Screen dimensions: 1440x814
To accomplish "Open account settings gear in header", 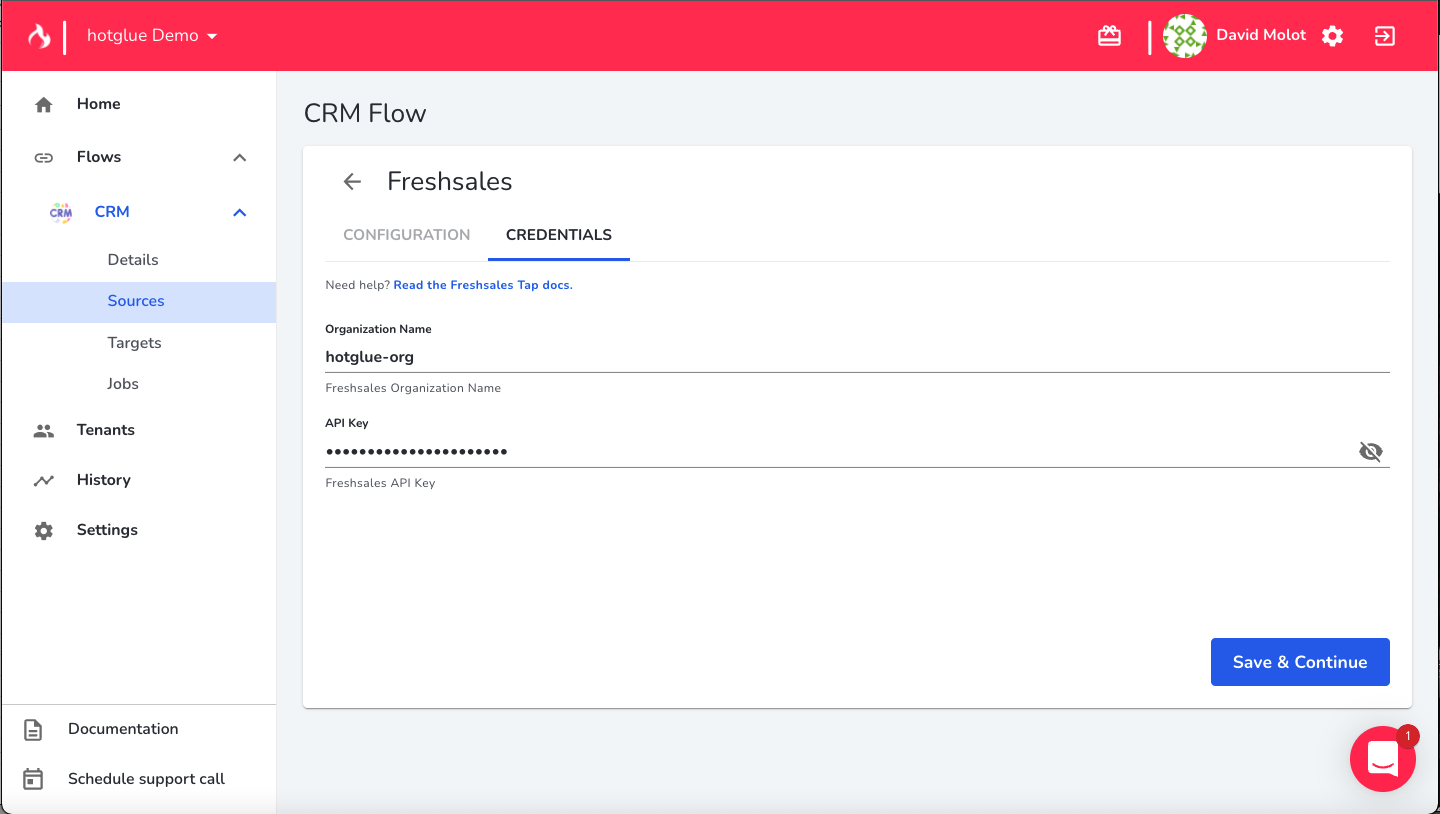I will (1332, 36).
